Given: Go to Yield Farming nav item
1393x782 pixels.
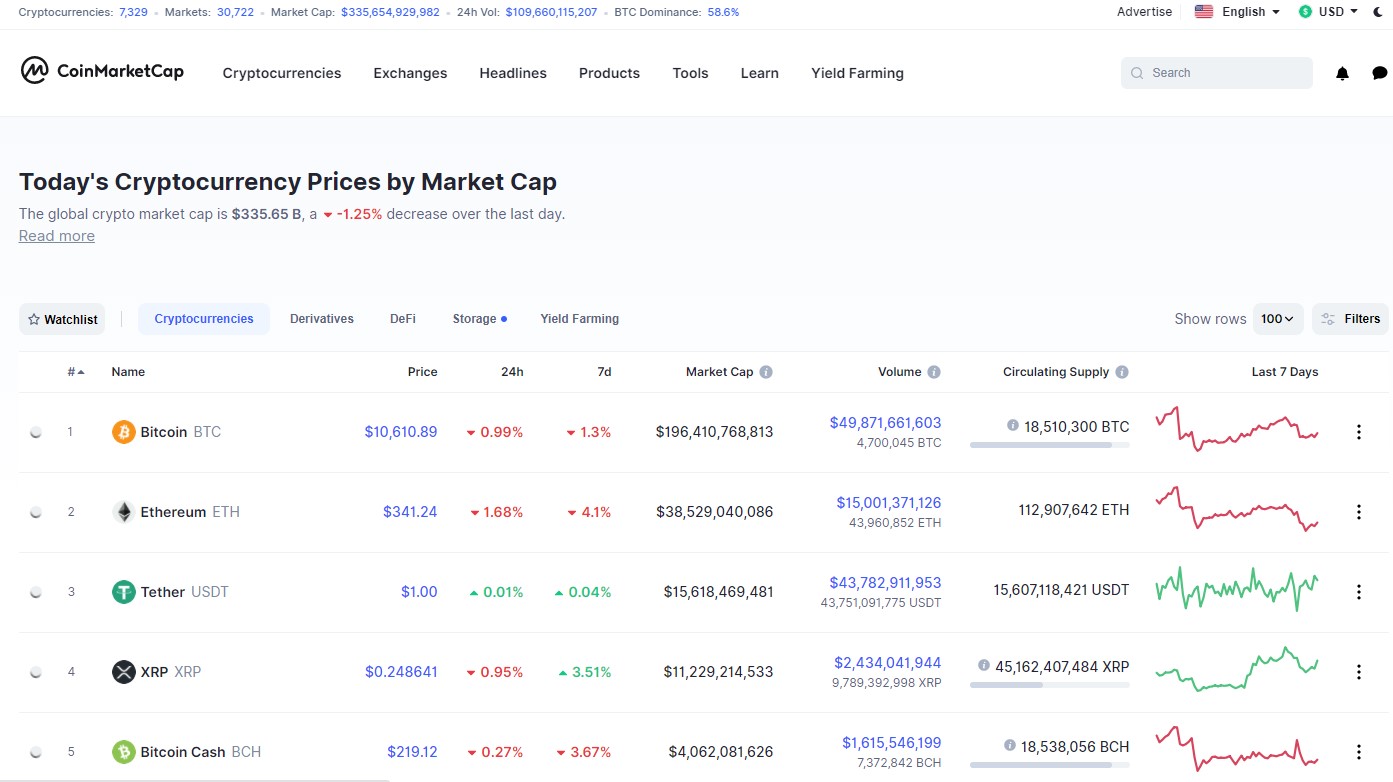Looking at the screenshot, I should 857,73.
